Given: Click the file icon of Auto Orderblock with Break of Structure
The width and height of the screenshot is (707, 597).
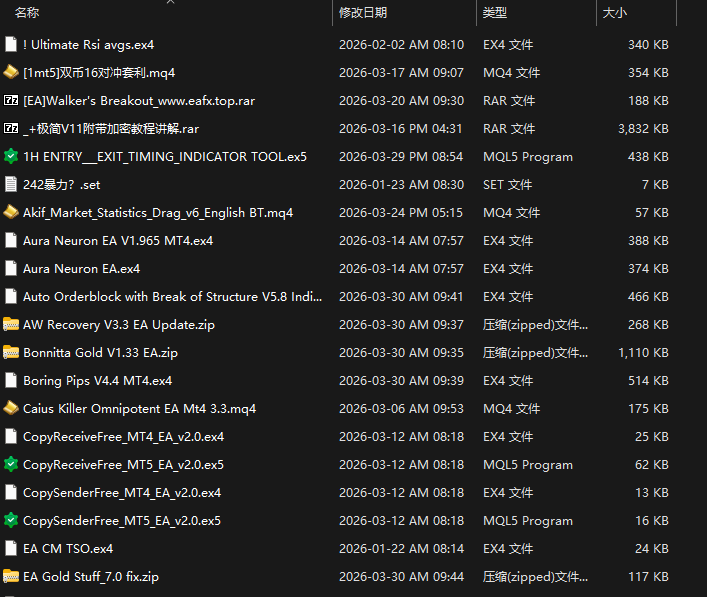Looking at the screenshot, I should pos(11,296).
